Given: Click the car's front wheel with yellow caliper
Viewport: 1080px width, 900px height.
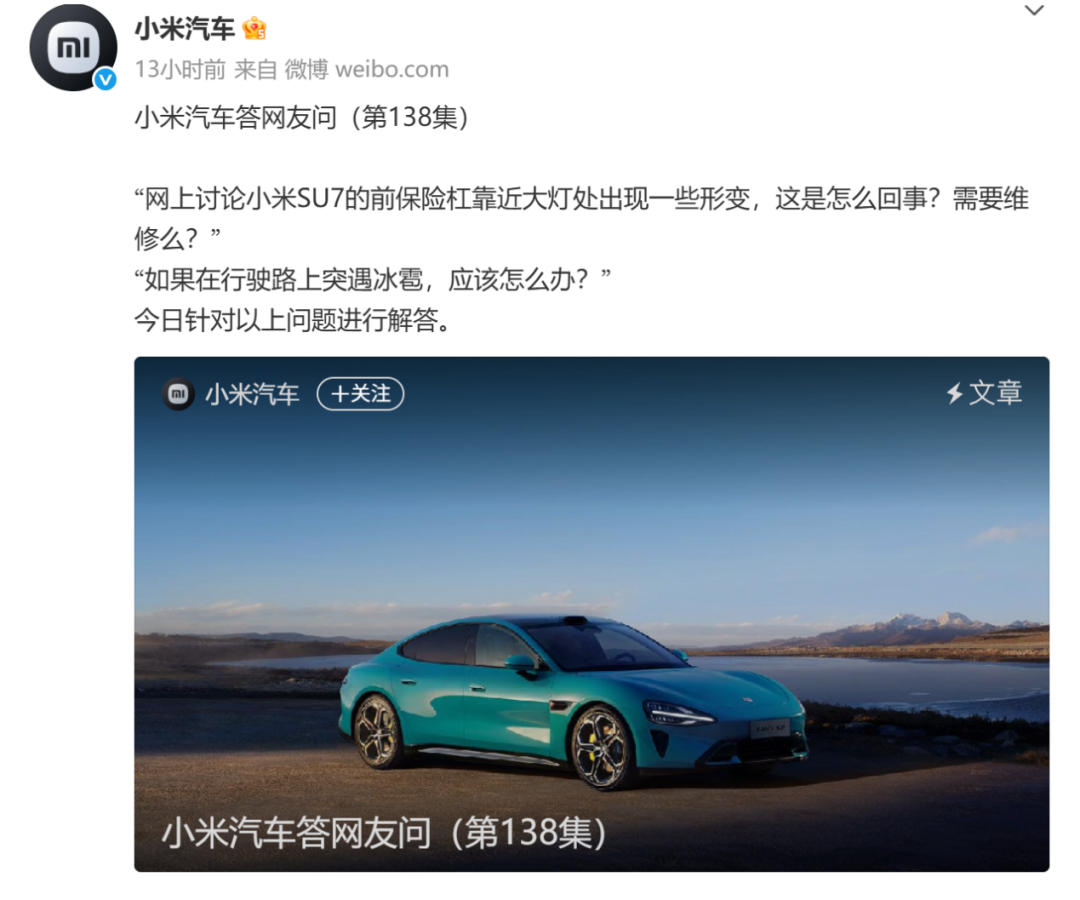Looking at the screenshot, I should pos(600,749).
